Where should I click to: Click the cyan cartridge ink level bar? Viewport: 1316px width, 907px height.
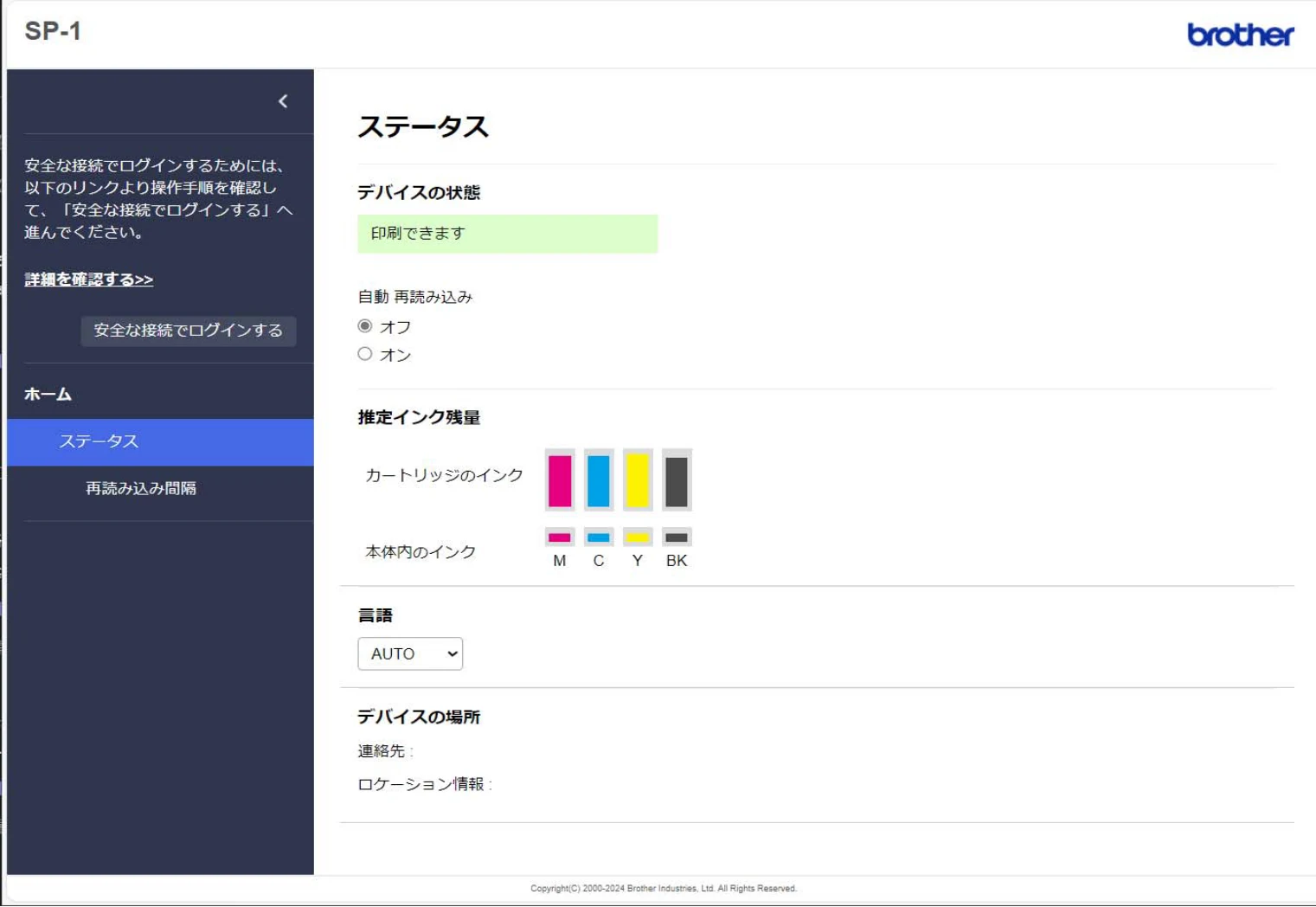click(x=599, y=480)
